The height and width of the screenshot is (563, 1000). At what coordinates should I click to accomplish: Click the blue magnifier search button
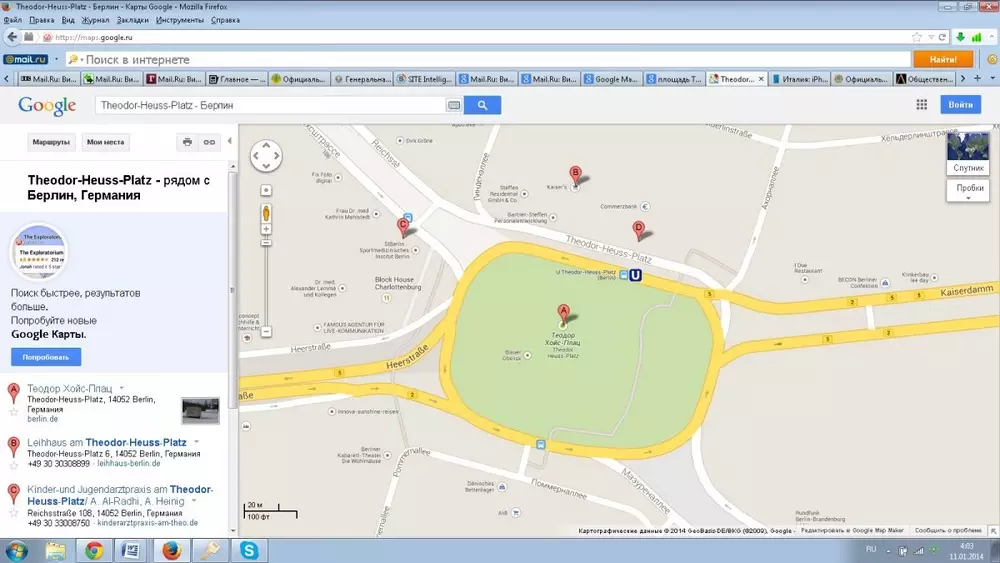click(482, 105)
